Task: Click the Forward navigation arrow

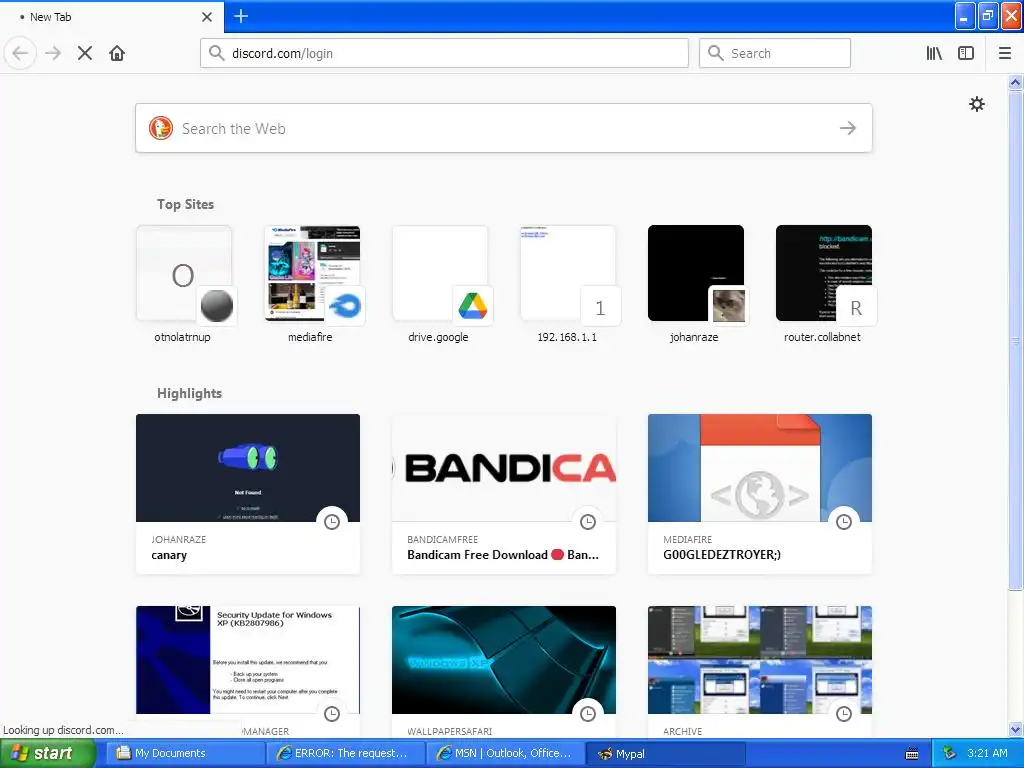Action: 53,53
